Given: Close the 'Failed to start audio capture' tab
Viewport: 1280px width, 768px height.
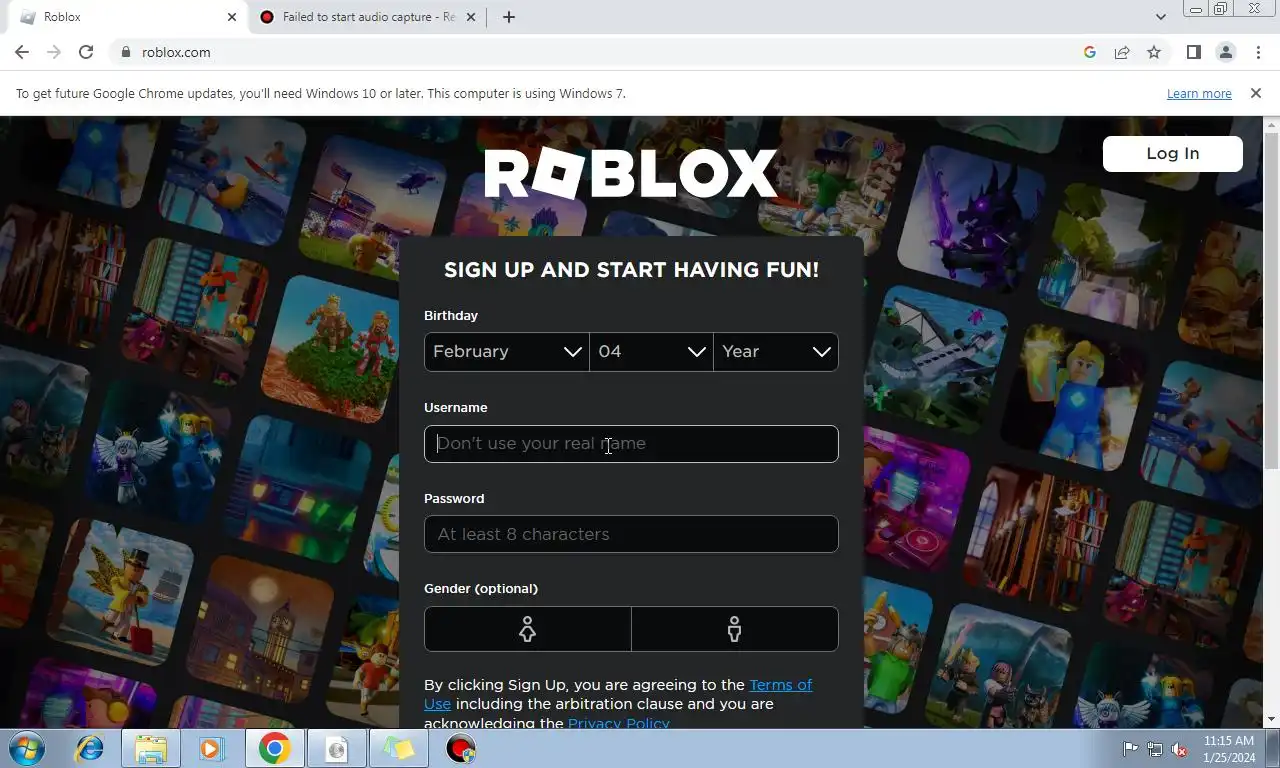Looking at the screenshot, I should (470, 17).
